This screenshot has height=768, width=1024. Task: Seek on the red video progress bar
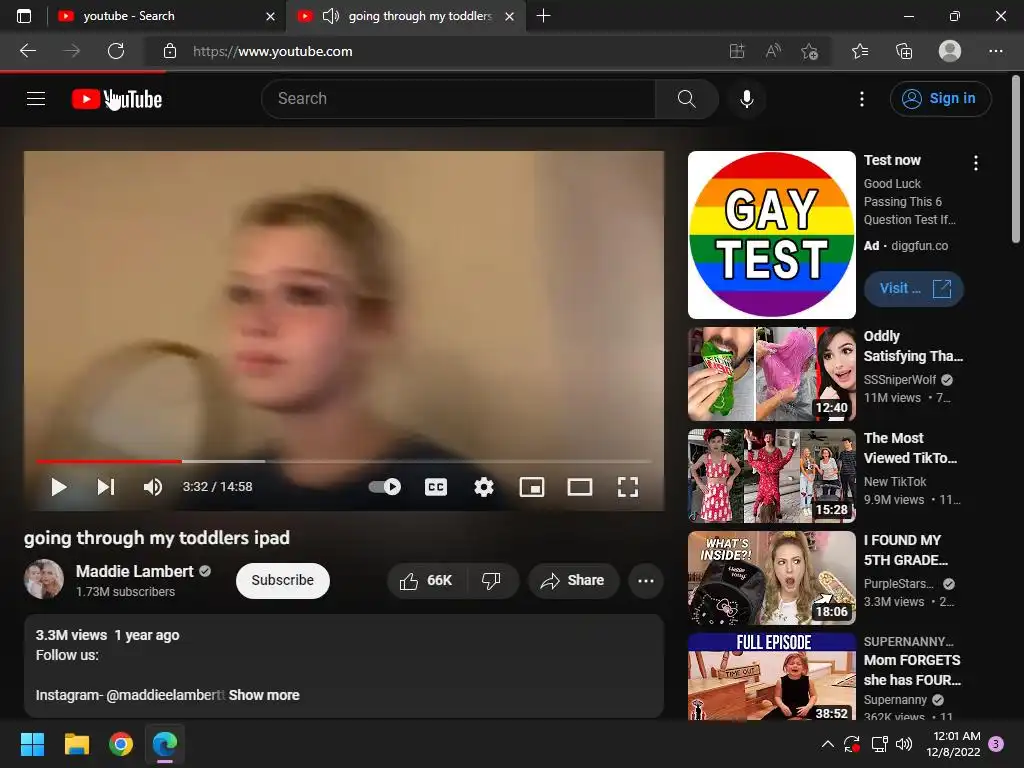click(344, 461)
